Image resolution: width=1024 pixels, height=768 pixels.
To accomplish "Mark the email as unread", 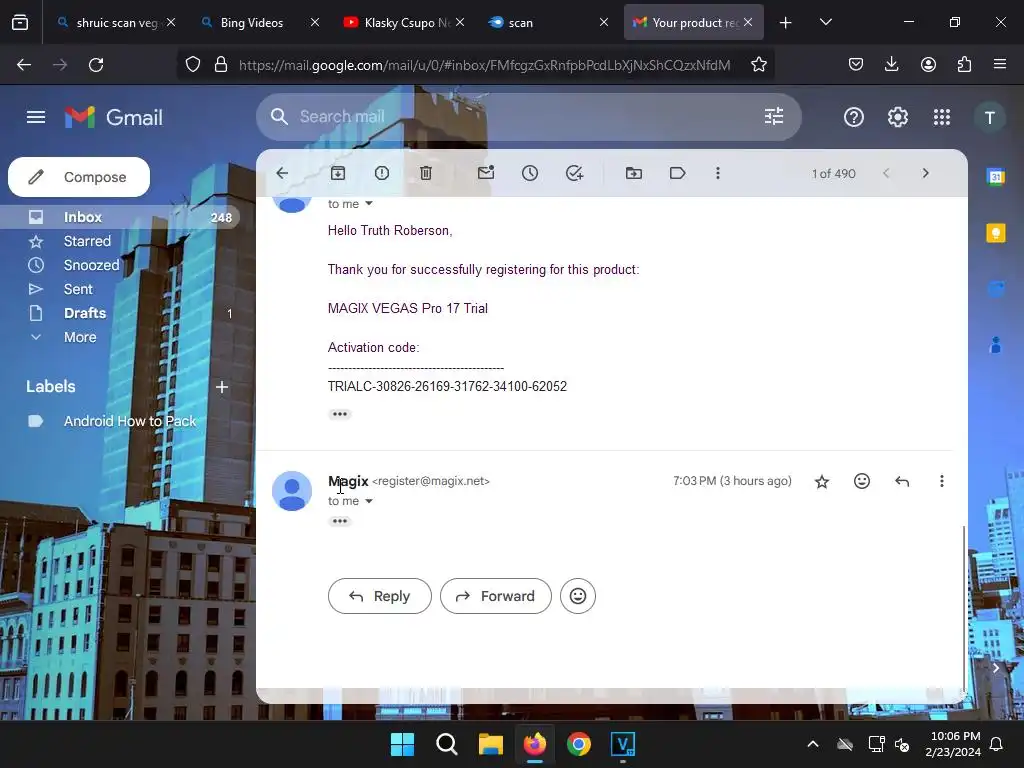I will [486, 173].
